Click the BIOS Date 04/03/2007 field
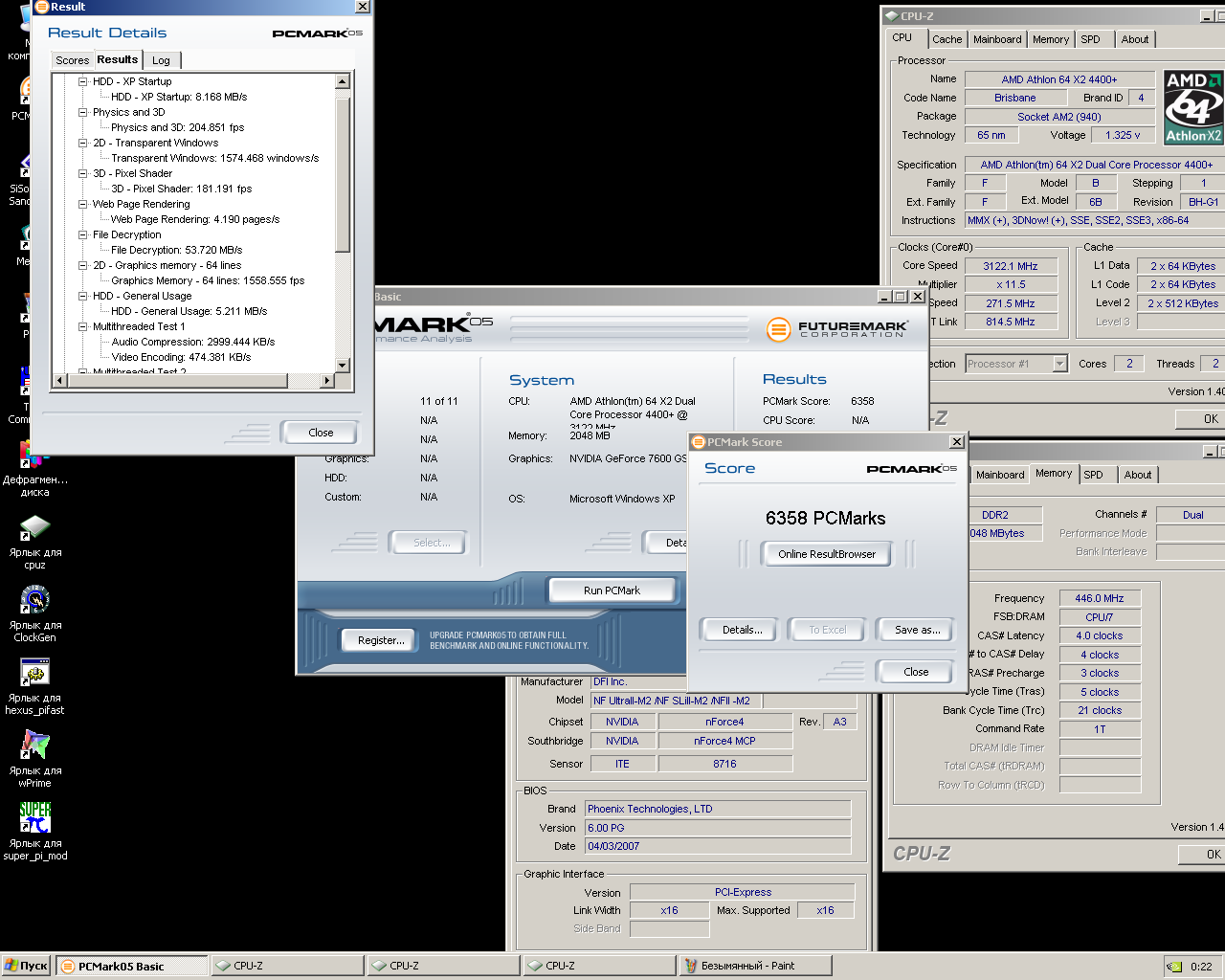The image size is (1225, 980). [718, 846]
